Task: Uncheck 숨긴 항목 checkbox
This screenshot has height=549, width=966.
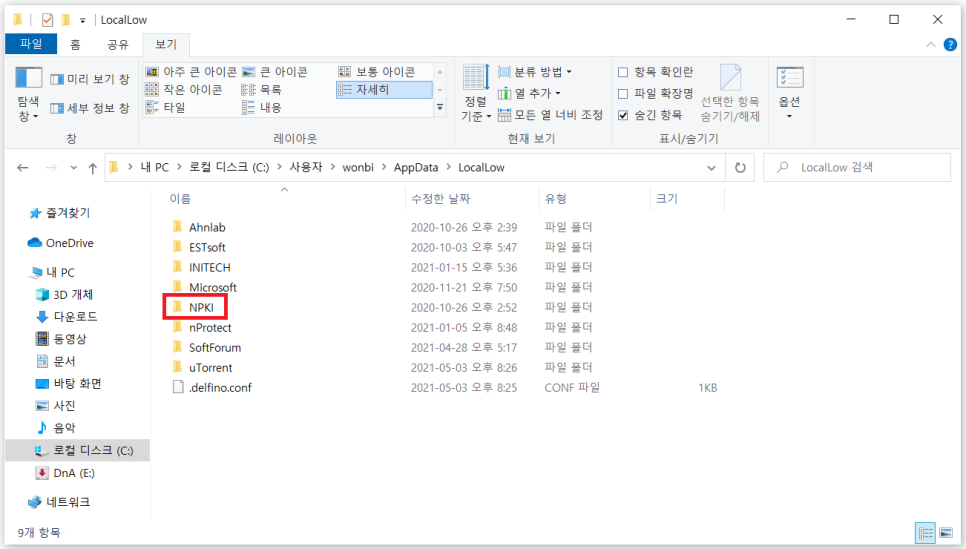Action: click(623, 115)
